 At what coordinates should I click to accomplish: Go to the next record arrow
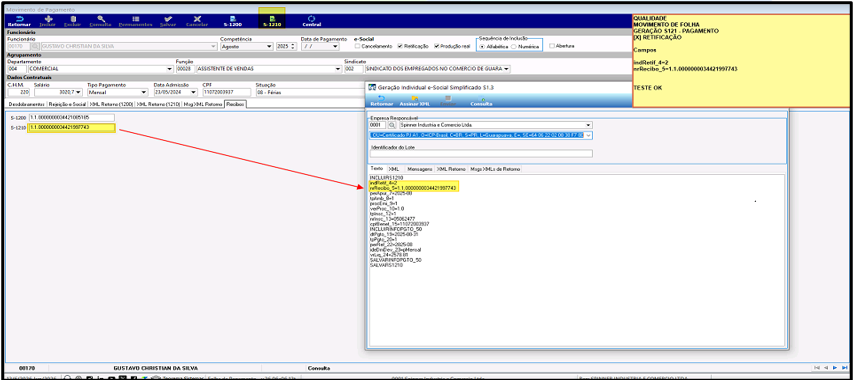[x=834, y=368]
